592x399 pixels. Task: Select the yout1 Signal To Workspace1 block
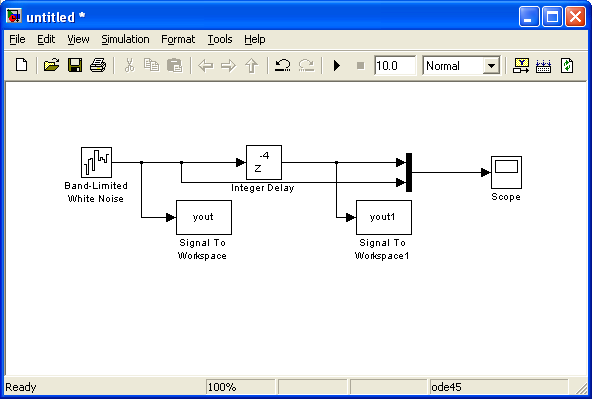pyautogui.click(x=384, y=217)
